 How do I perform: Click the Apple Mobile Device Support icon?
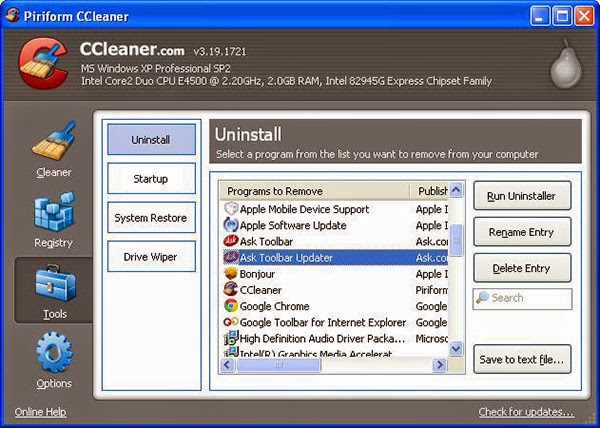click(231, 209)
